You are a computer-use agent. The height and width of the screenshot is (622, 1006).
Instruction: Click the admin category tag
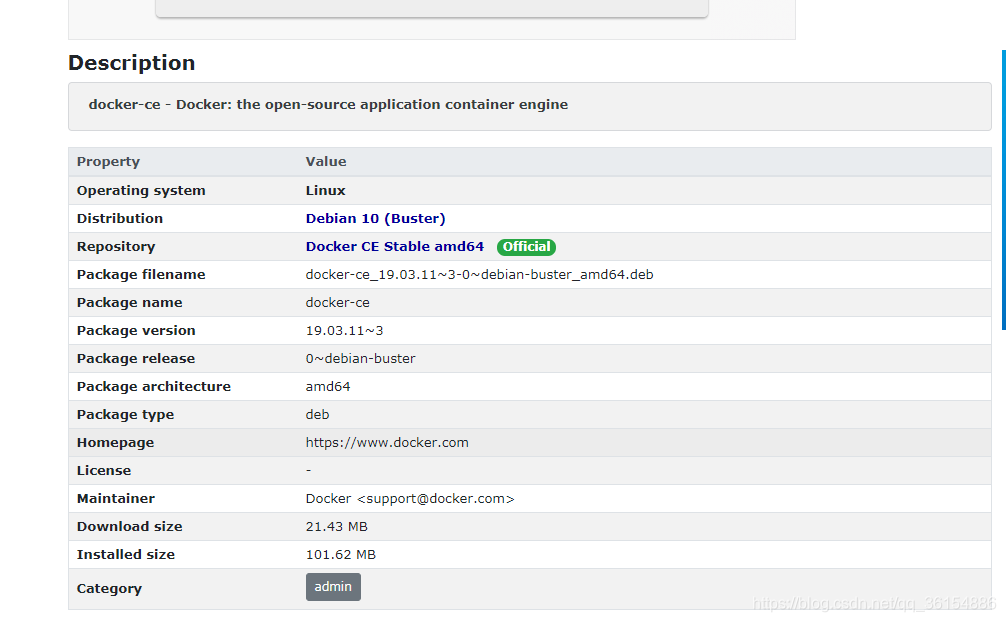click(333, 587)
